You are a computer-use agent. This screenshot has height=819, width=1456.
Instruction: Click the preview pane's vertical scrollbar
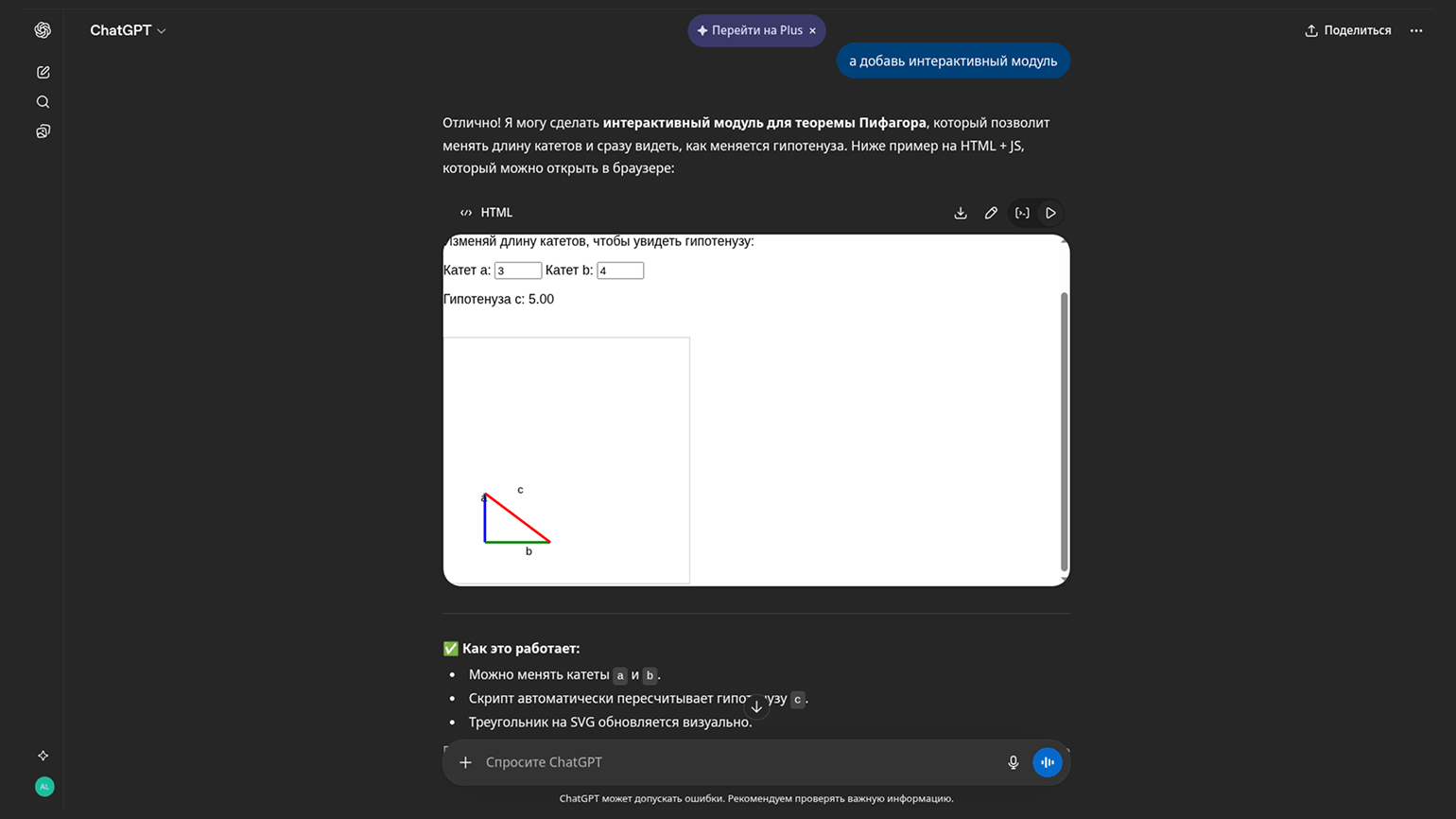(x=1064, y=431)
